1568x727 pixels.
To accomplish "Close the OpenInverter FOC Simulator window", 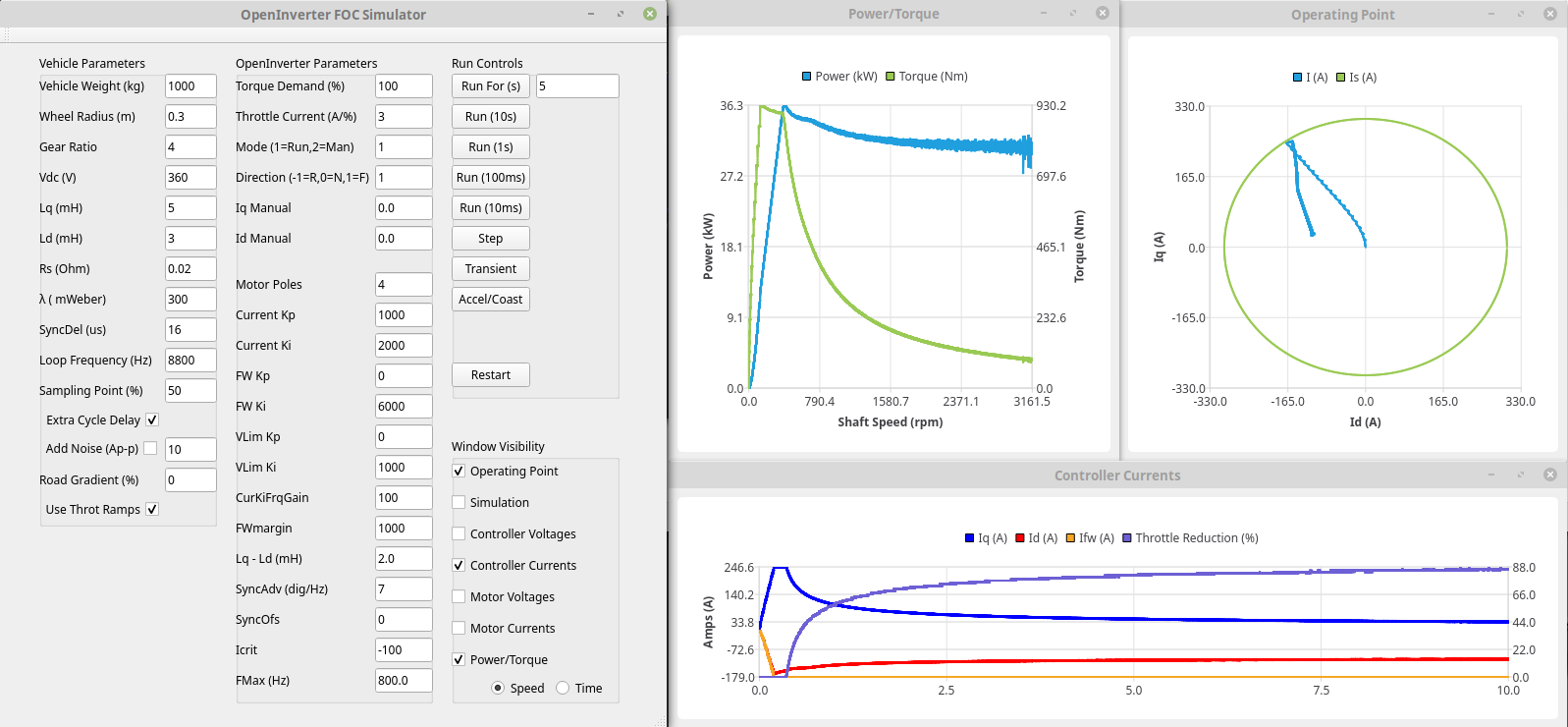I will 649,14.
